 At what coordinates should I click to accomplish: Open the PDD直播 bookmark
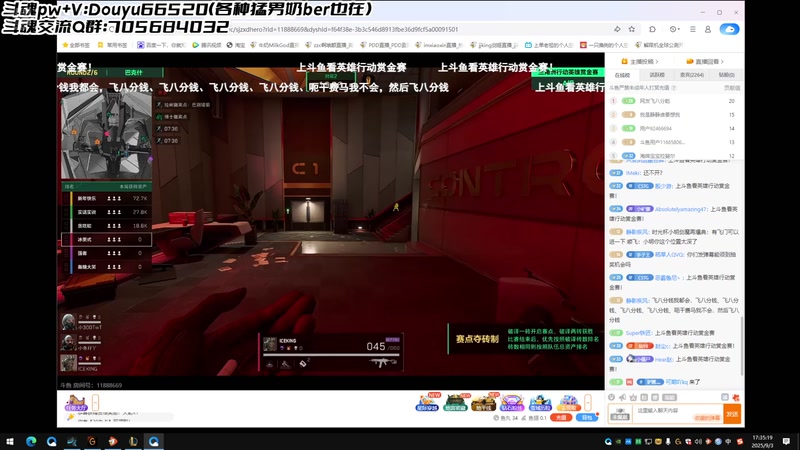click(385, 45)
